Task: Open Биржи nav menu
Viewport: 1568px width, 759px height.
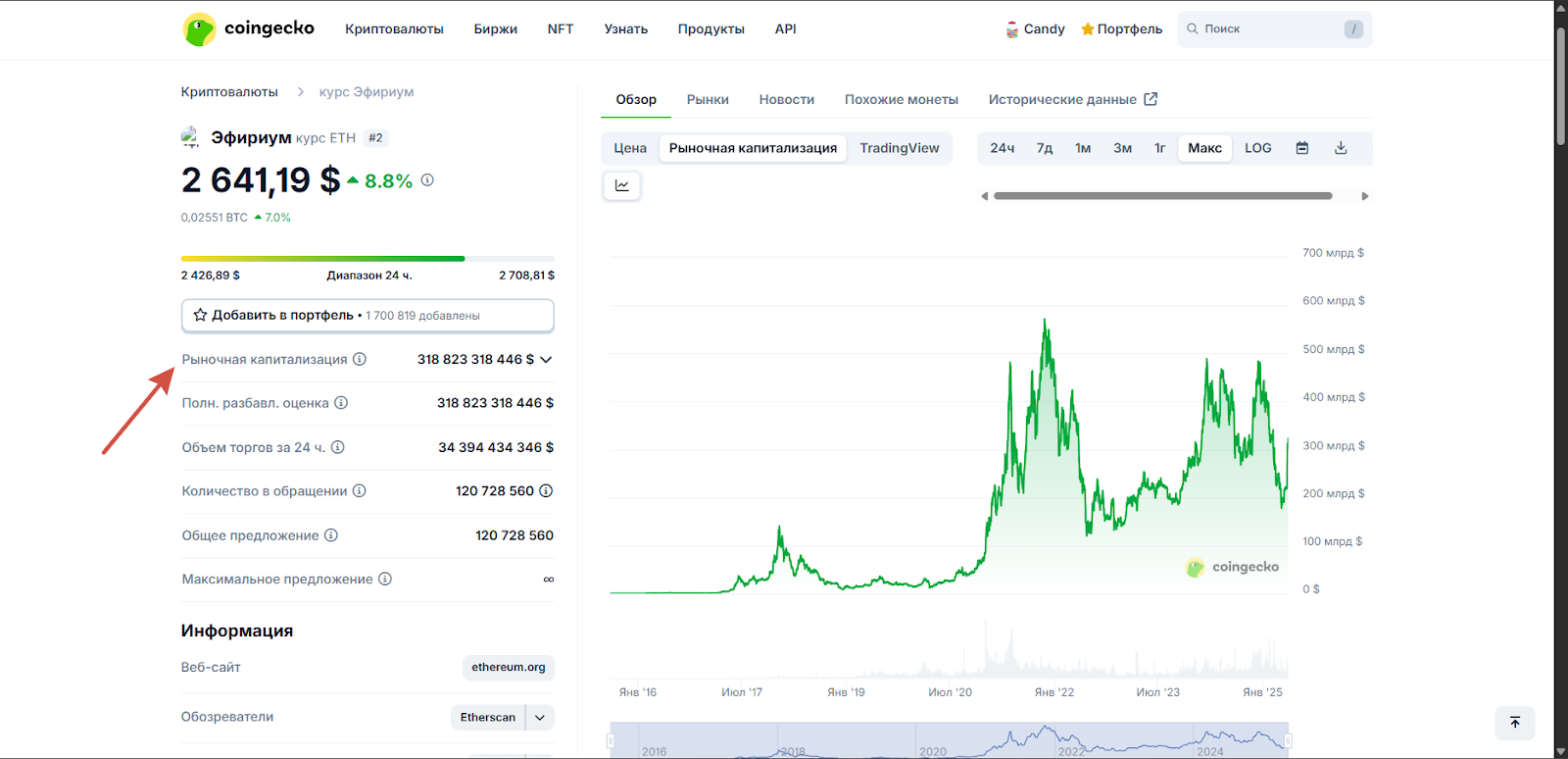Action: coord(496,29)
